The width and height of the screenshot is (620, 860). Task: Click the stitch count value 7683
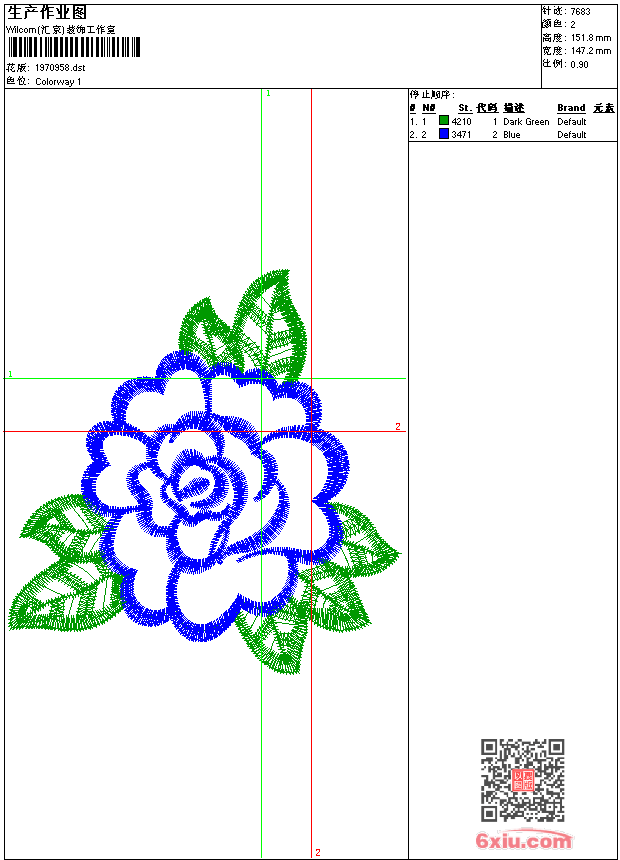(580, 12)
